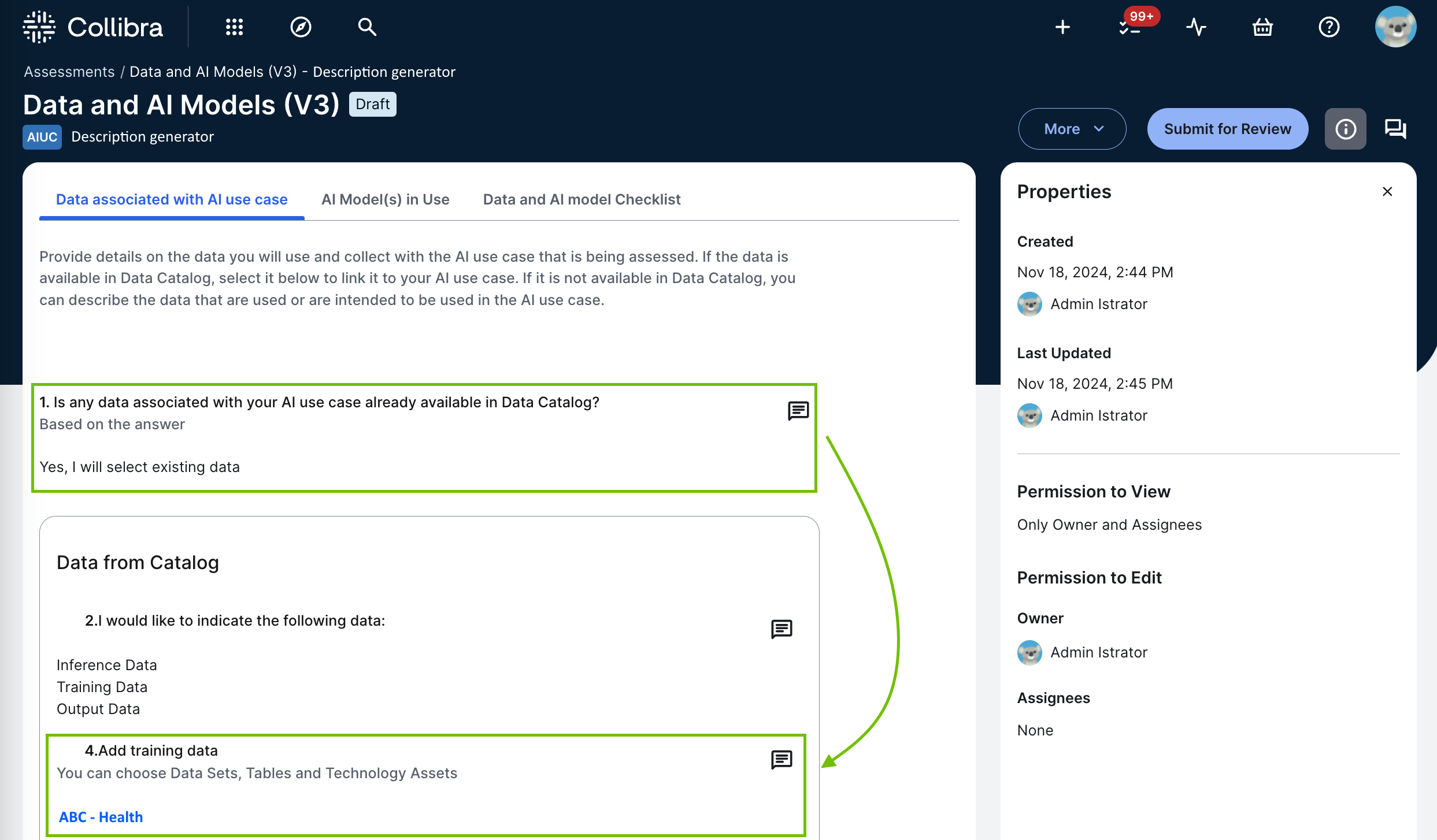The width and height of the screenshot is (1437, 840).
Task: Expand the More dropdown button
Action: (x=1072, y=129)
